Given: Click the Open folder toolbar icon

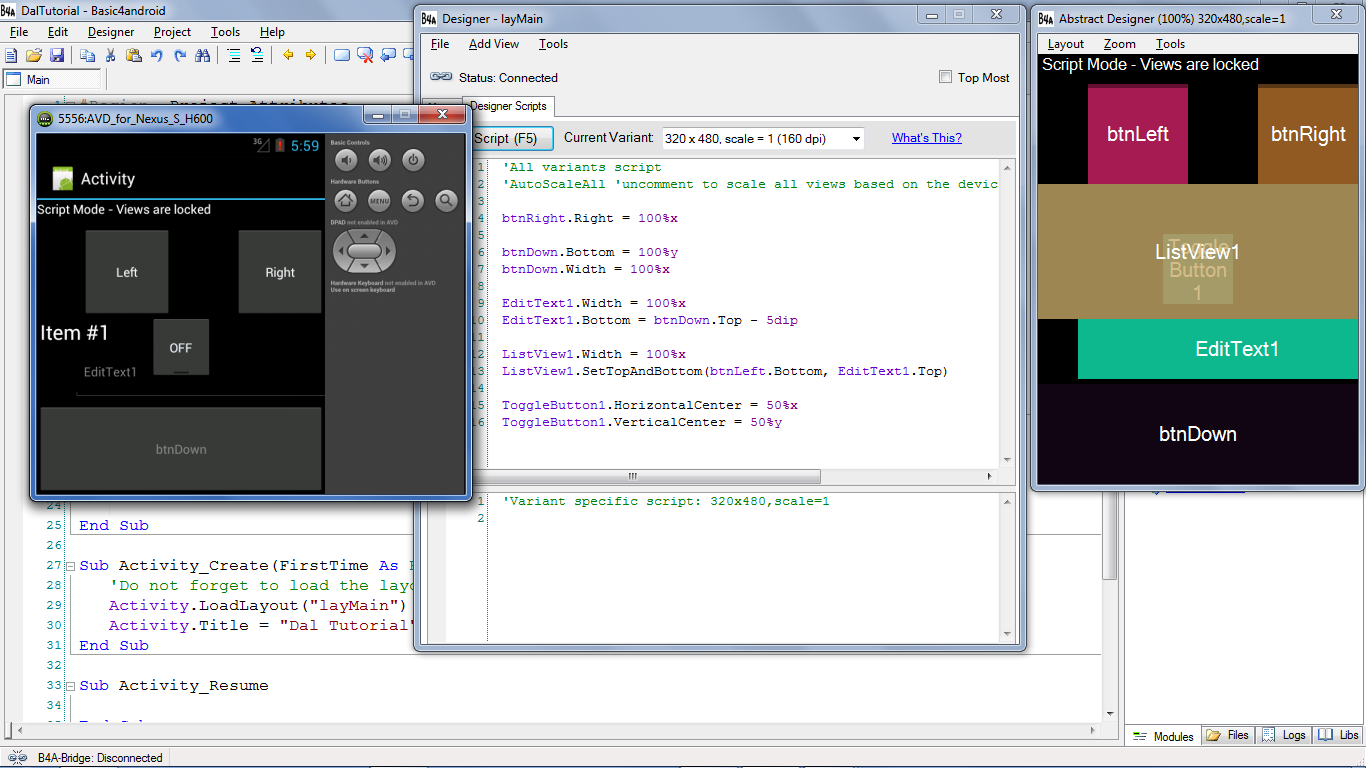Looking at the screenshot, I should 34,55.
